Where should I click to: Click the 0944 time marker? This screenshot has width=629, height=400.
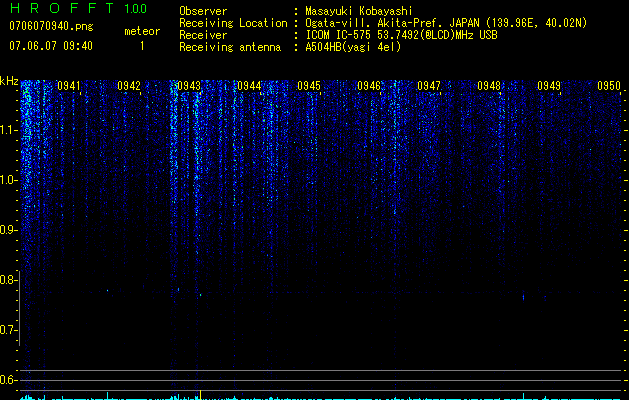(249, 86)
